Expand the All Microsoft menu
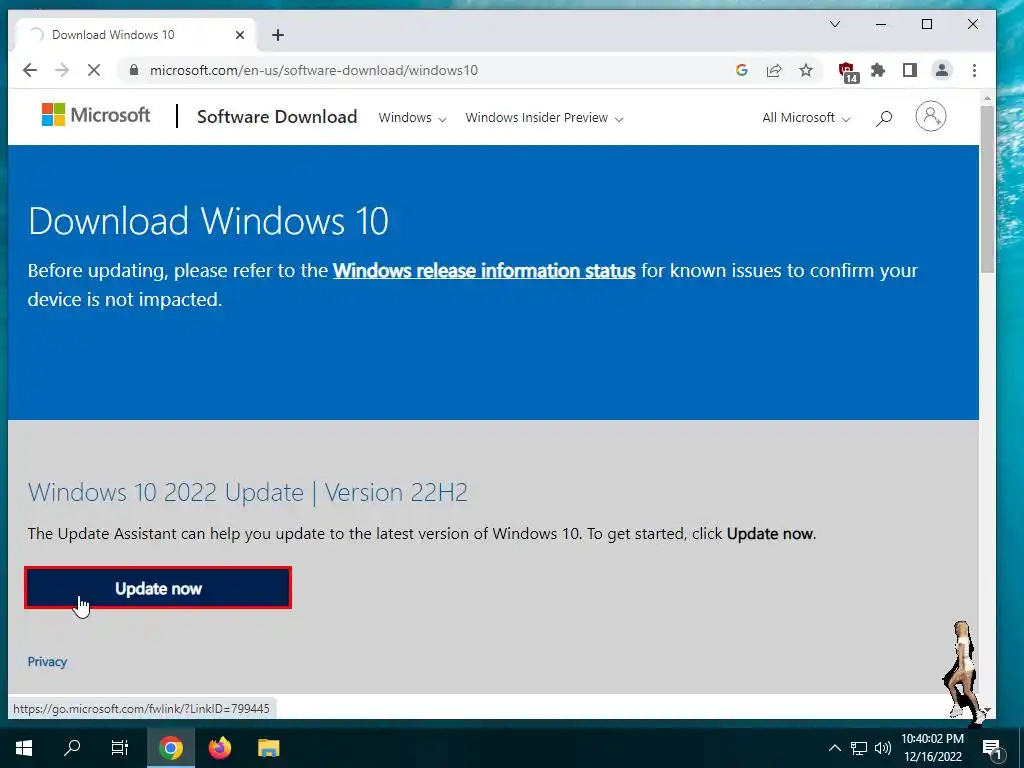1024x768 pixels. coord(806,118)
